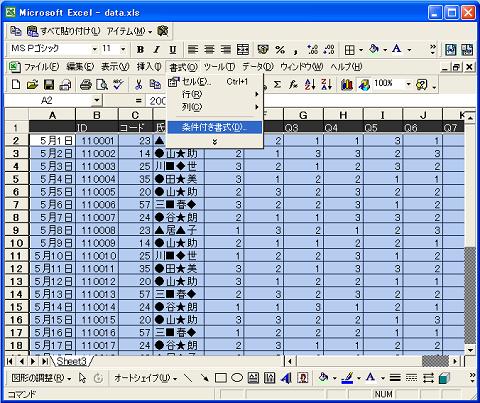Toggle Italic formatting button
Image resolution: width=480 pixels, height=403 pixels.
(x=156, y=50)
